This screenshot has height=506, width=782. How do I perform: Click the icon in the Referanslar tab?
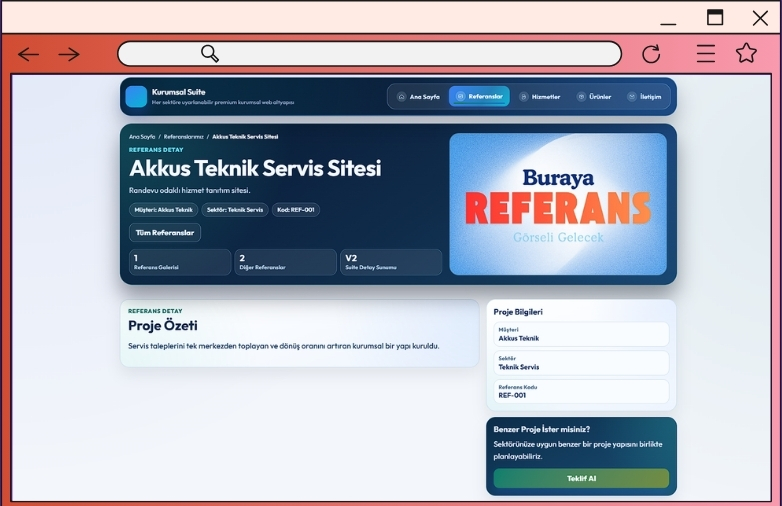pyautogui.click(x=460, y=96)
